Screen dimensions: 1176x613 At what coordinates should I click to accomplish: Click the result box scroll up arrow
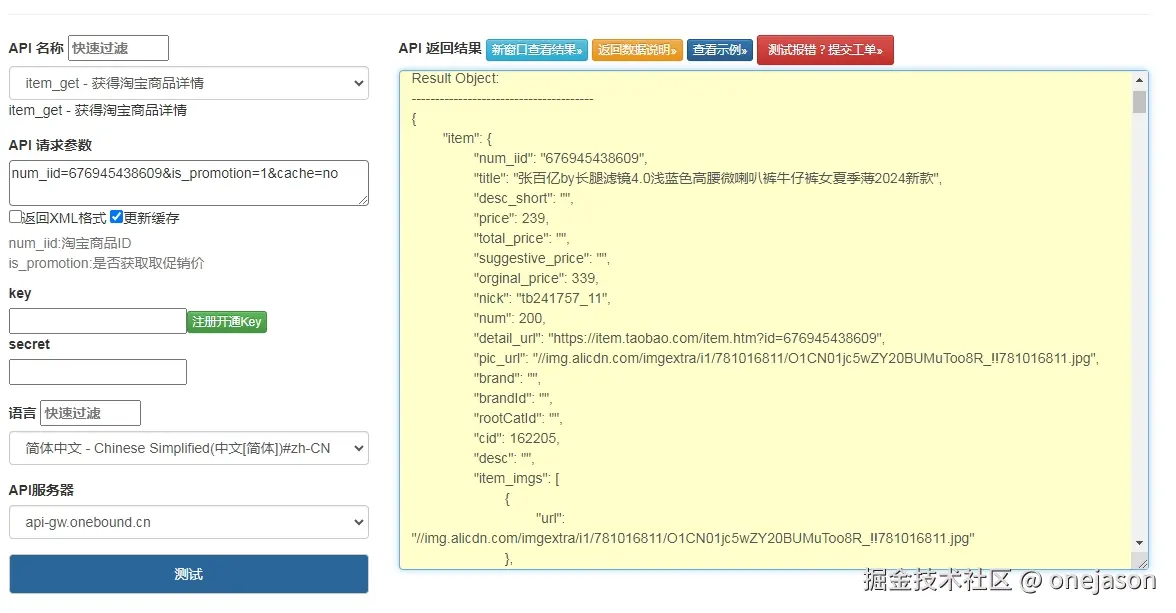click(x=1139, y=80)
